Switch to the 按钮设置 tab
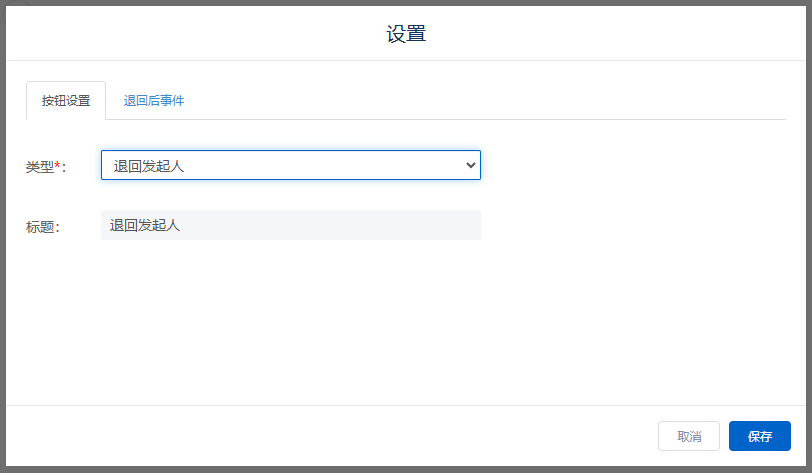This screenshot has width=812, height=473. 66,101
